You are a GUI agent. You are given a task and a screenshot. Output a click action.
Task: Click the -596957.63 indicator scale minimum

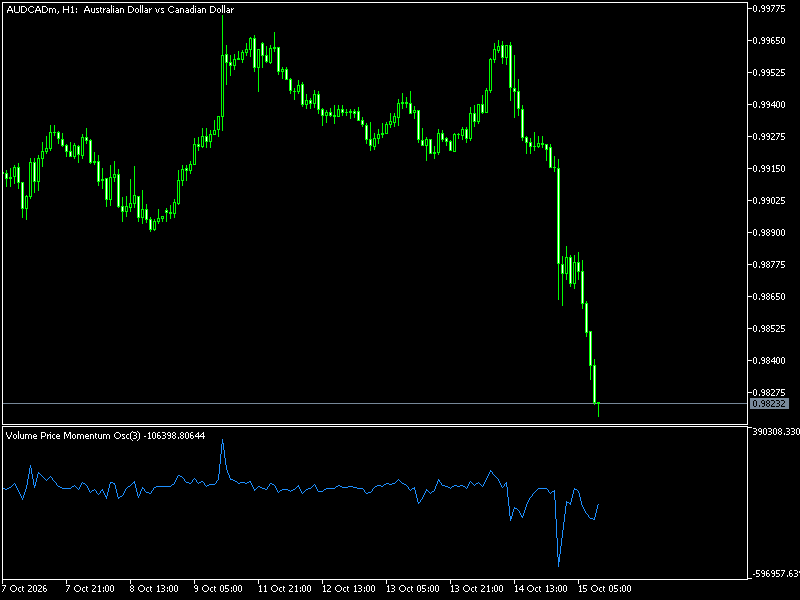click(x=777, y=574)
